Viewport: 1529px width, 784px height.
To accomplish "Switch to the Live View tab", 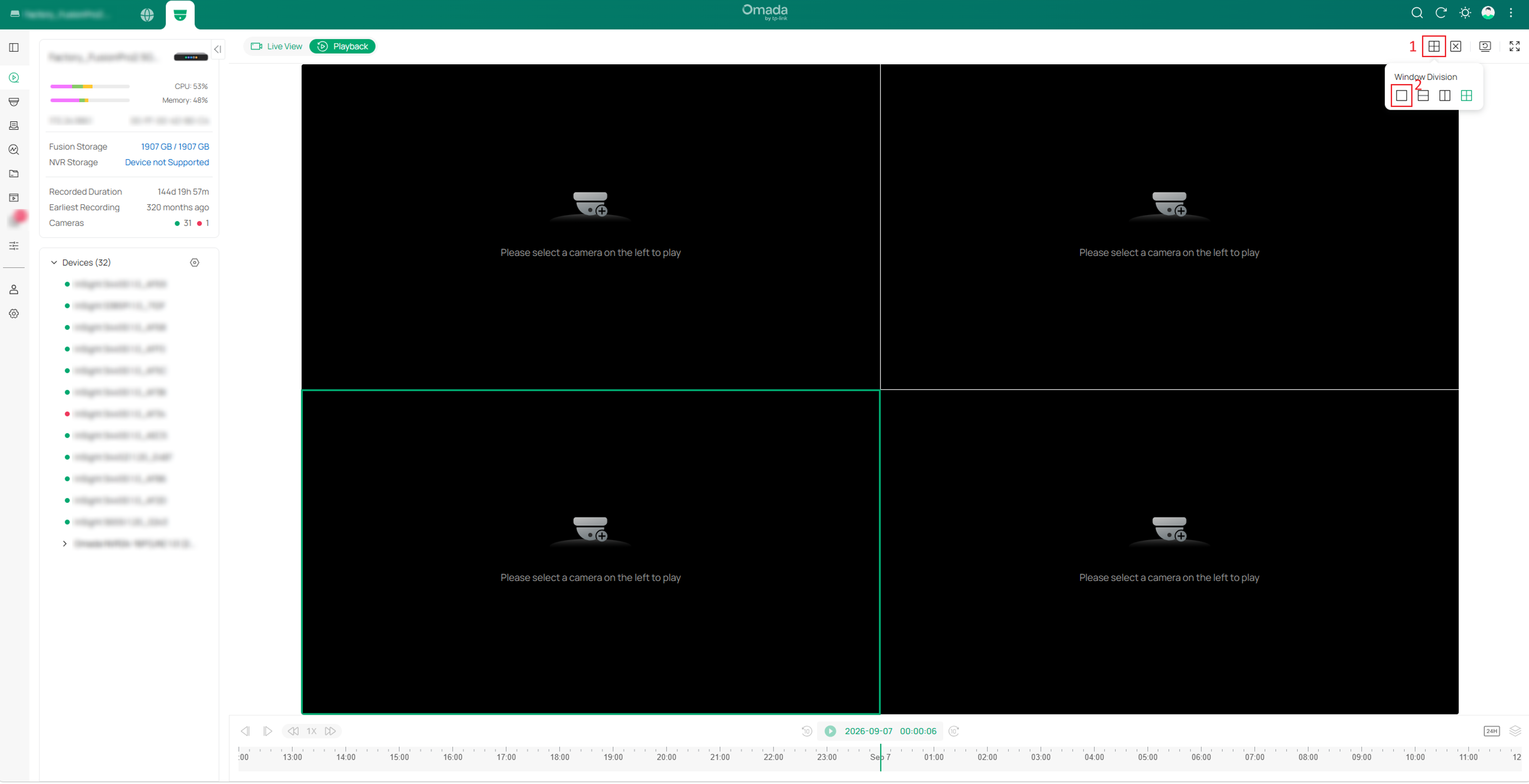I will click(276, 46).
